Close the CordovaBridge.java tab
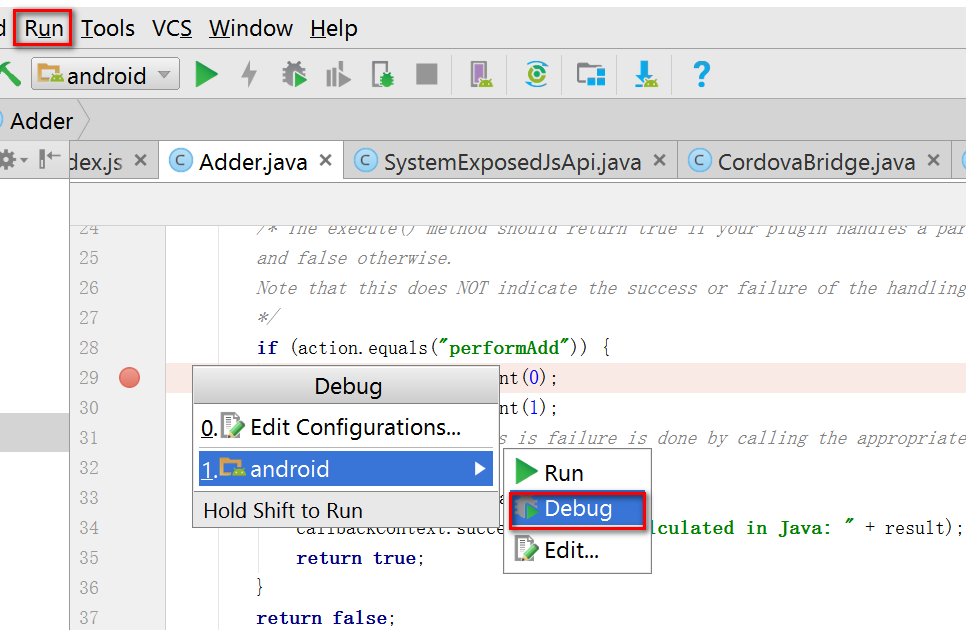 (933, 160)
